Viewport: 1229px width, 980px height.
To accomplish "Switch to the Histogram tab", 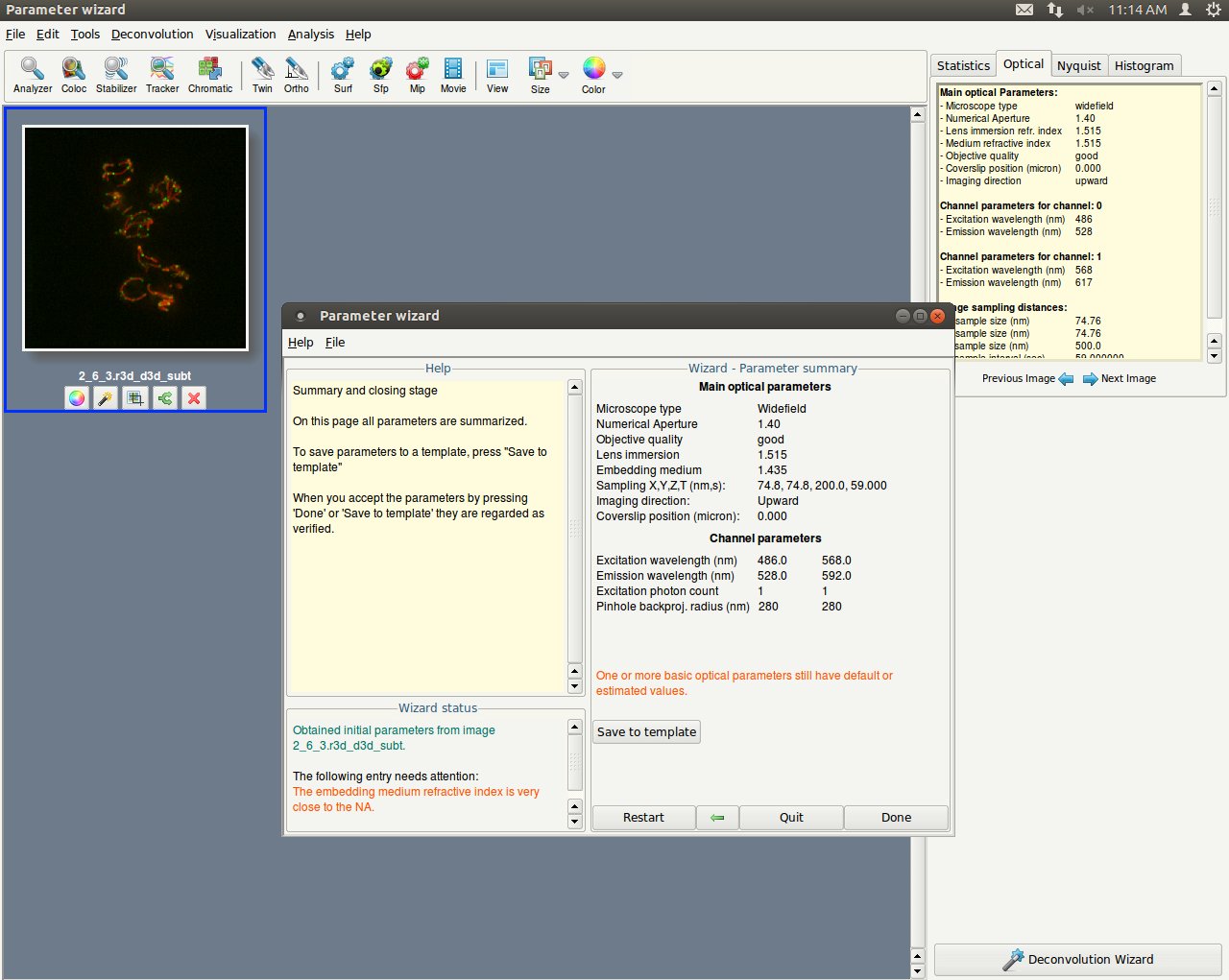I will pos(1144,65).
